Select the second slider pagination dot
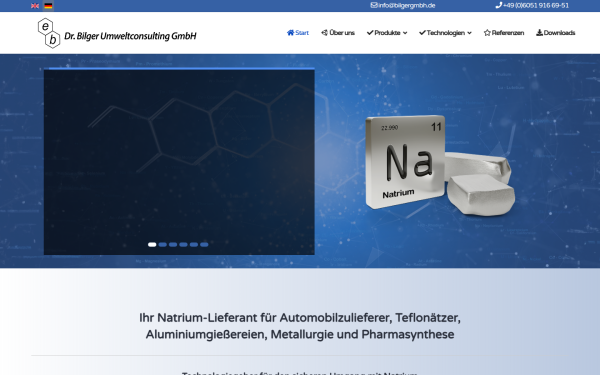Screen dimensions: 600x375 click(x=163, y=245)
